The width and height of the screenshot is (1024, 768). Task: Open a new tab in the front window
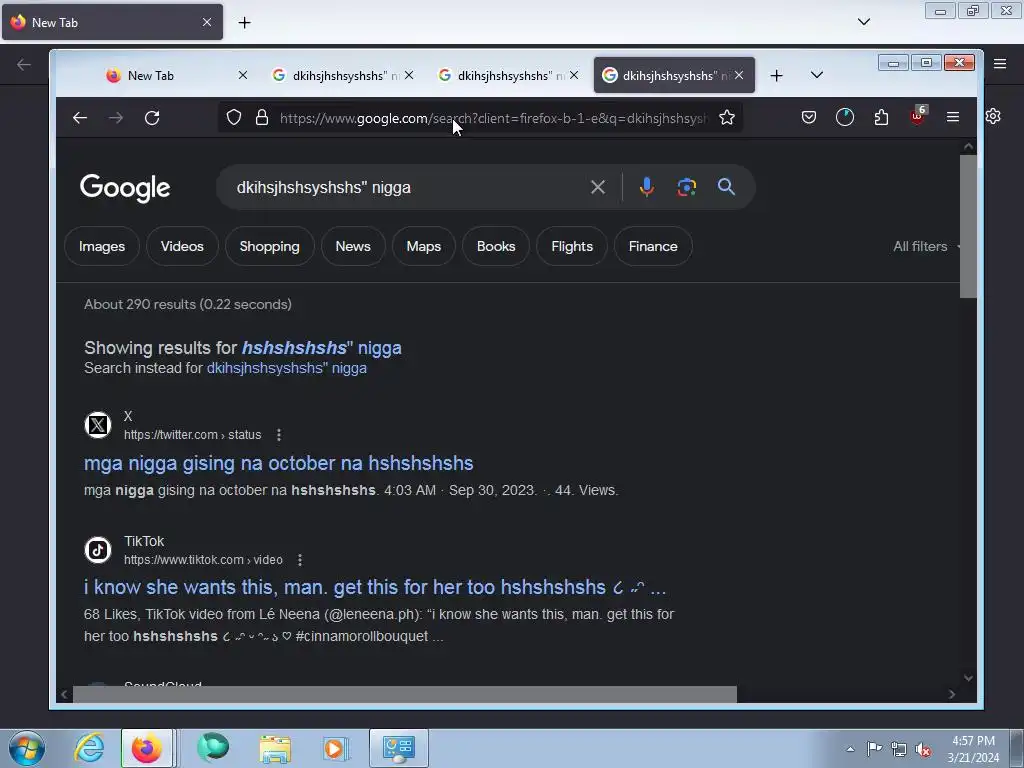pos(776,76)
